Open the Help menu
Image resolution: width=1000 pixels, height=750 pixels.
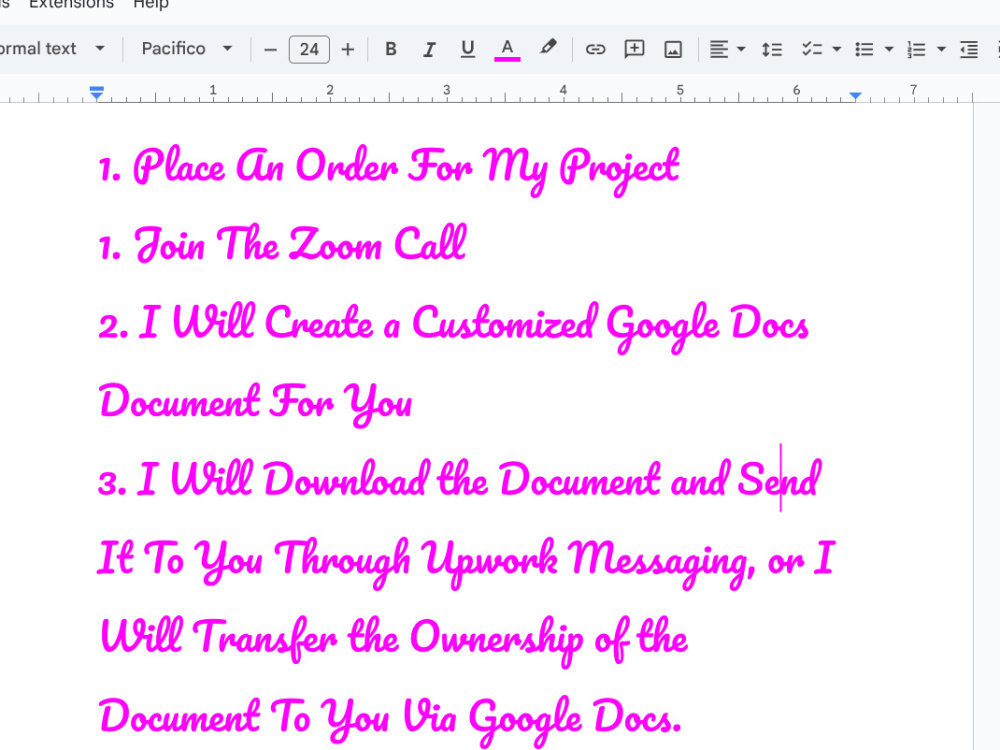(151, 4)
